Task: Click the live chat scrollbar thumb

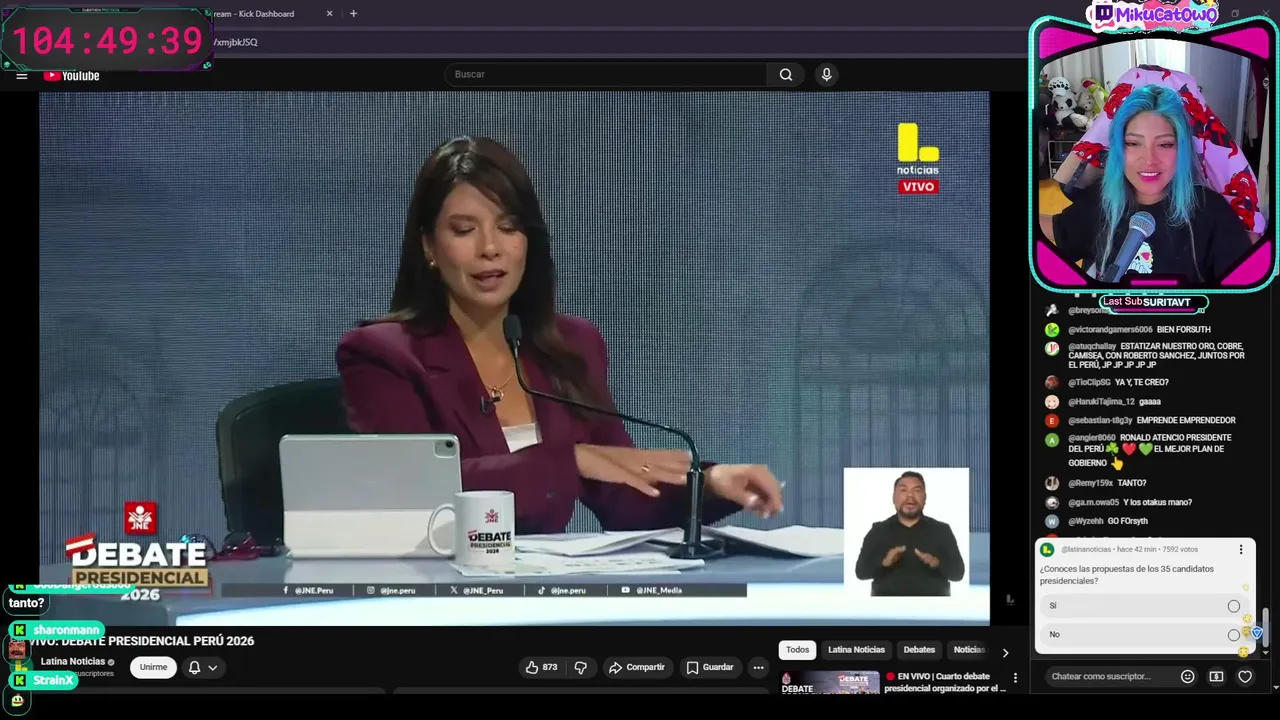Action: [x=1265, y=630]
